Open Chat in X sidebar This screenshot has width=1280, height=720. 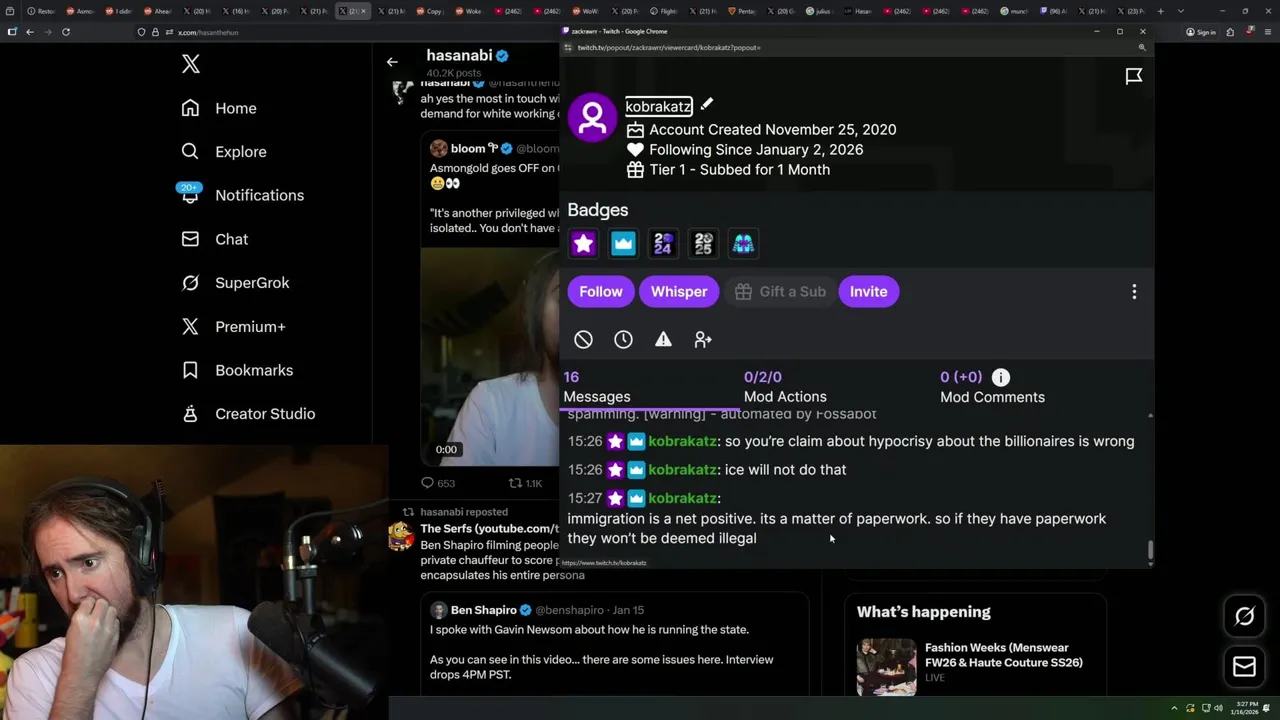click(215, 239)
